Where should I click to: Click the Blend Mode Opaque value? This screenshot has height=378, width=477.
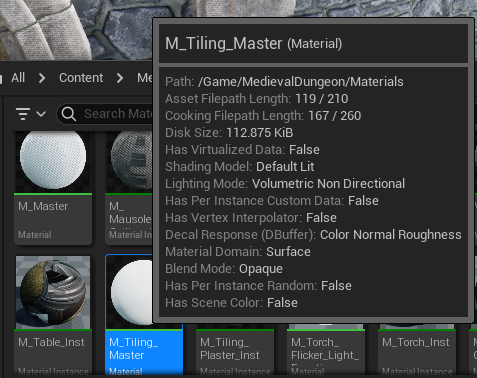[x=261, y=269]
